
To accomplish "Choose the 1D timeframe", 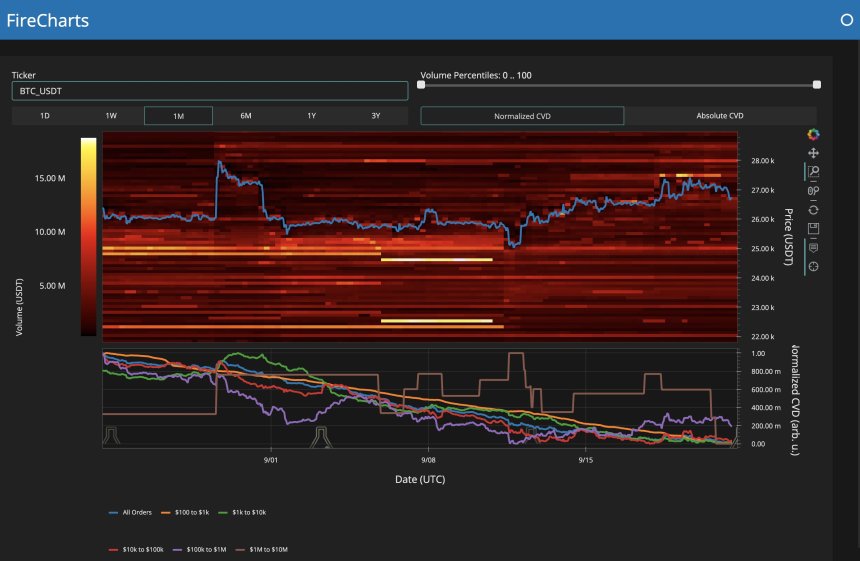I will pos(45,116).
